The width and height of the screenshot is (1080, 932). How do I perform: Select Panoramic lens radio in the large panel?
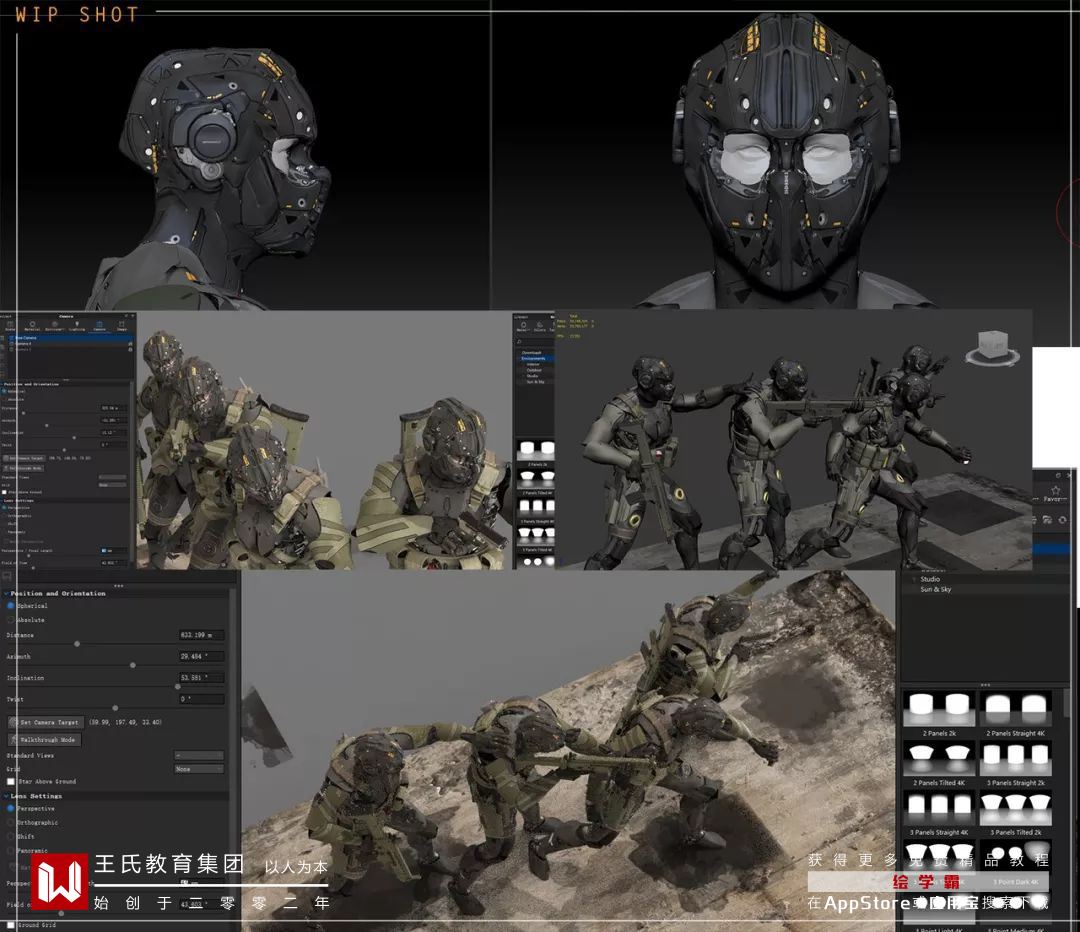tap(10, 851)
